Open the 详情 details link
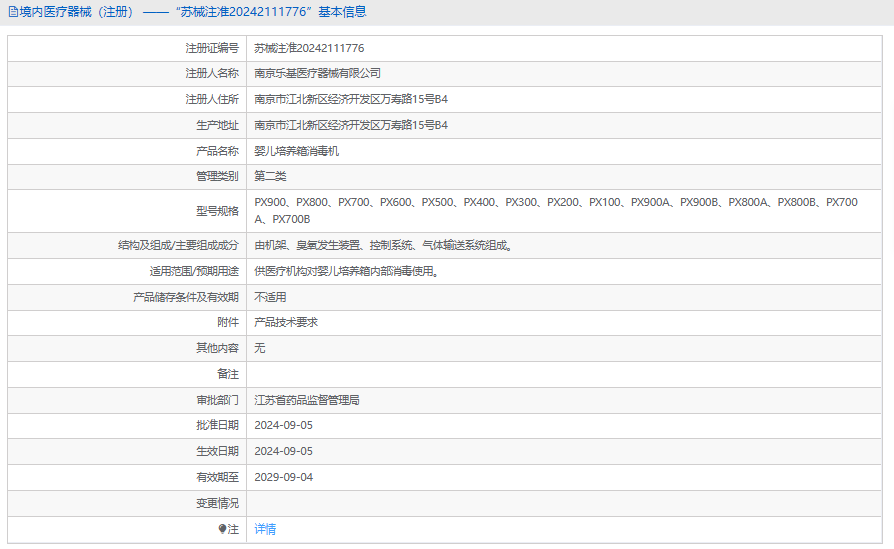The height and width of the screenshot is (549, 894). coord(265,529)
